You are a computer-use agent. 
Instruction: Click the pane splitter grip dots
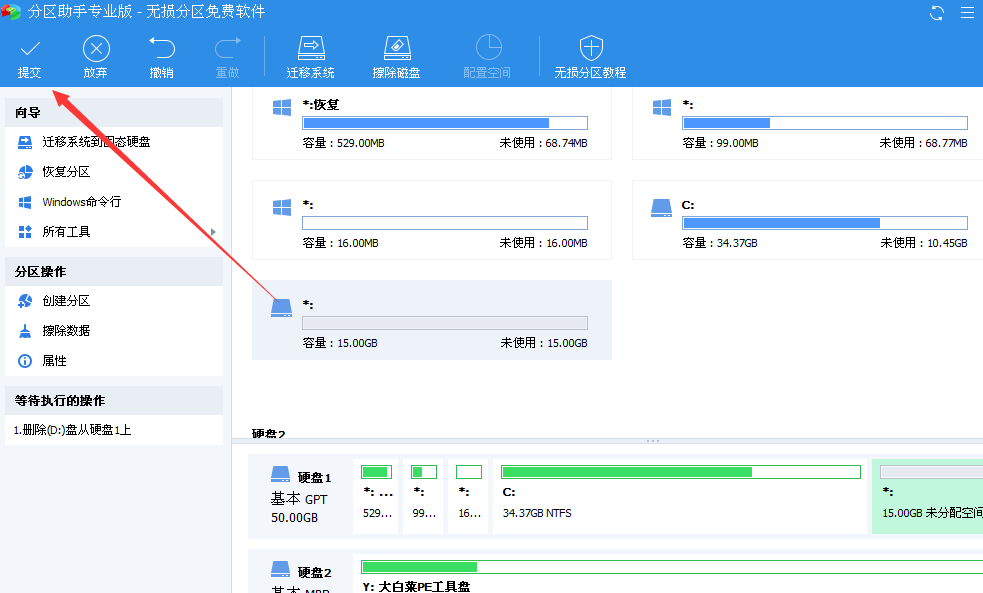tap(653, 441)
